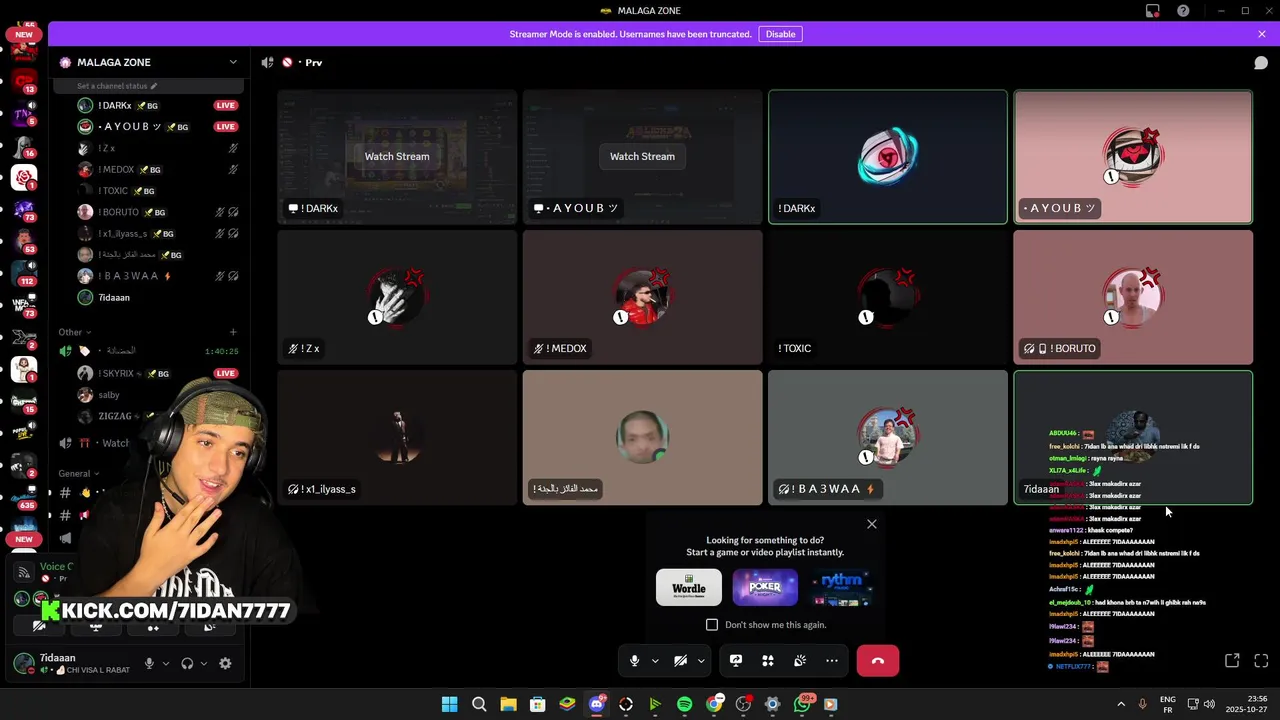Toggle deafen headphones in user panel
This screenshot has height=720, width=1280.
187,663
